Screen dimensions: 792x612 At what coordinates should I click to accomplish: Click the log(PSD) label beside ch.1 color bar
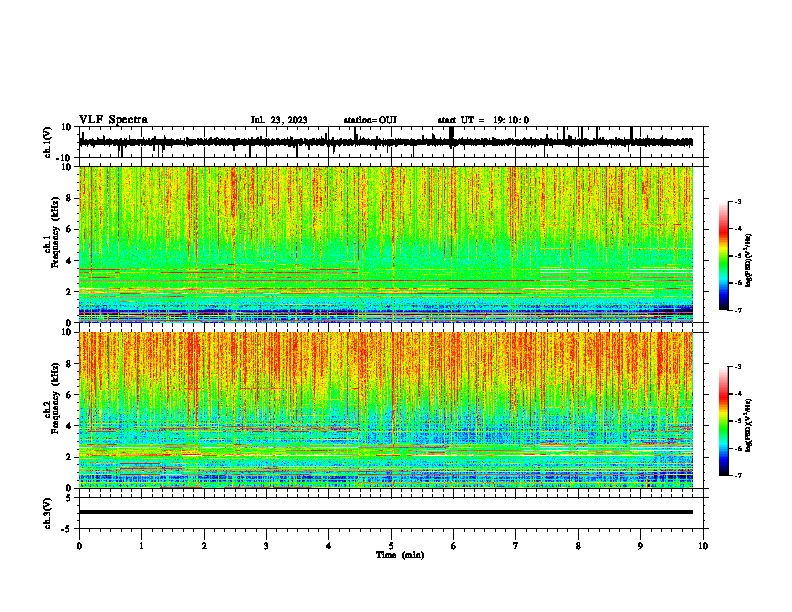749,260
